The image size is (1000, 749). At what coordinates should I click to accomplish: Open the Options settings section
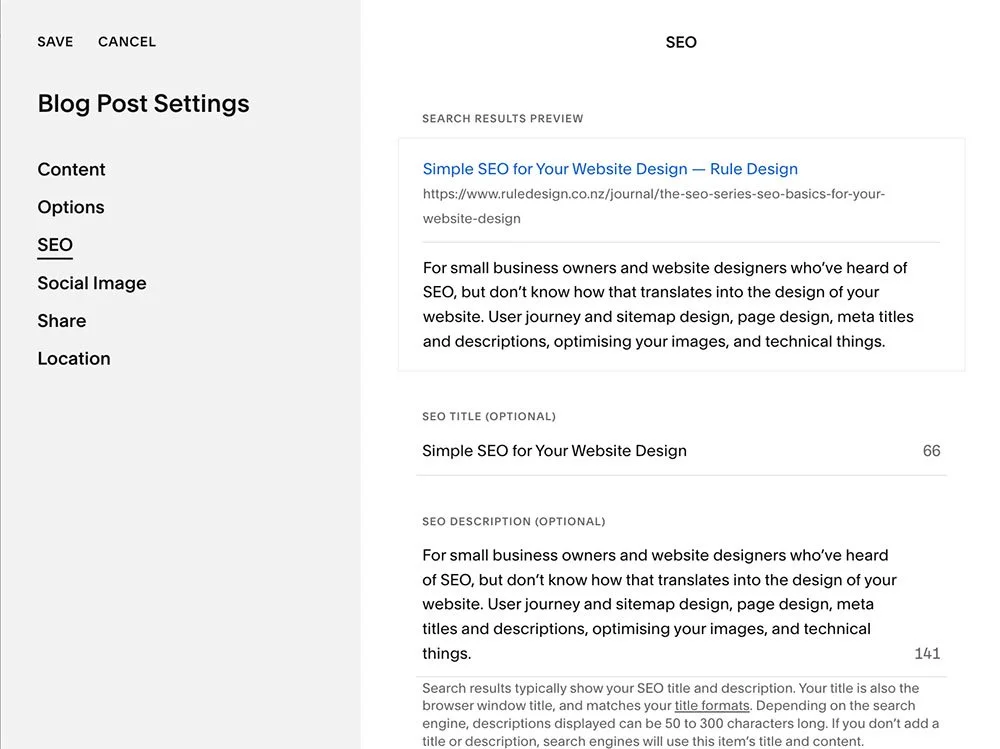click(71, 207)
